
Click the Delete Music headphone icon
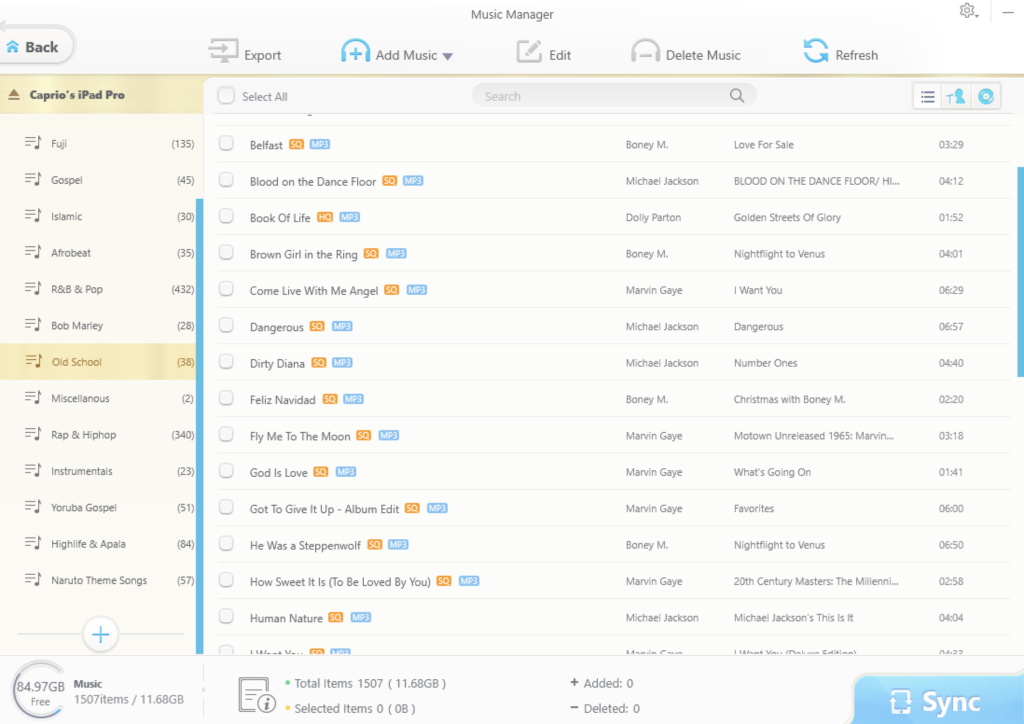click(645, 51)
